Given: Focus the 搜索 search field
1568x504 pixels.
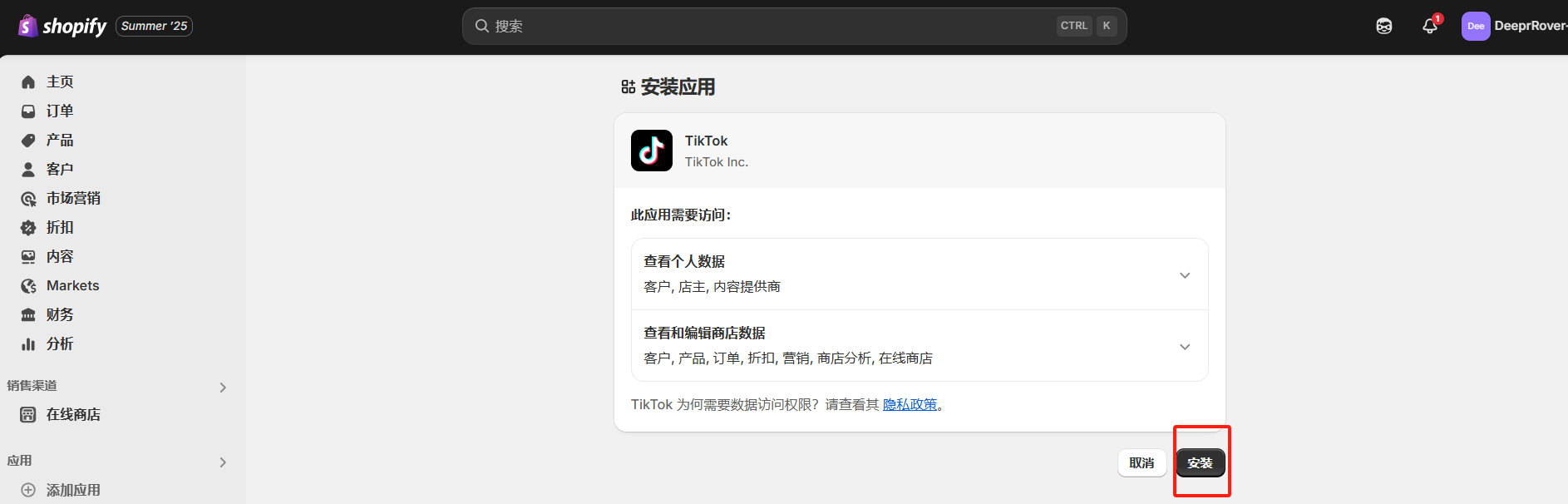Looking at the screenshot, I should (794, 26).
